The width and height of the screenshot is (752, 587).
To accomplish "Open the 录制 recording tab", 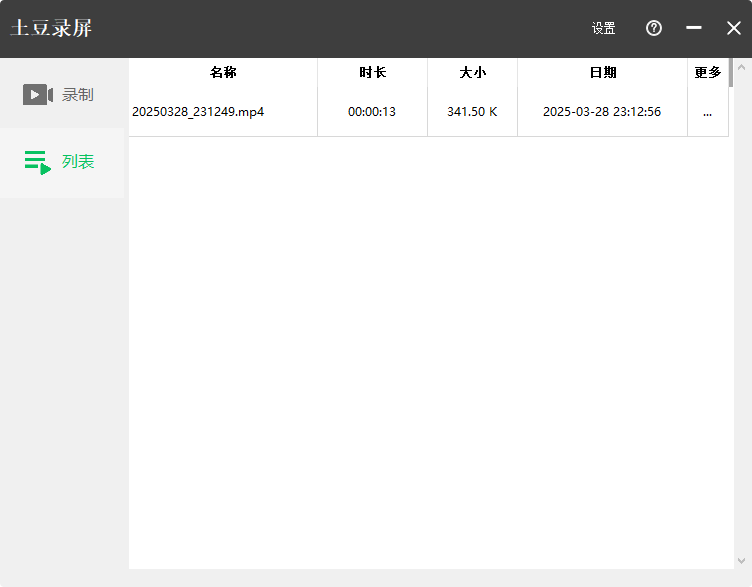I will (62, 94).
